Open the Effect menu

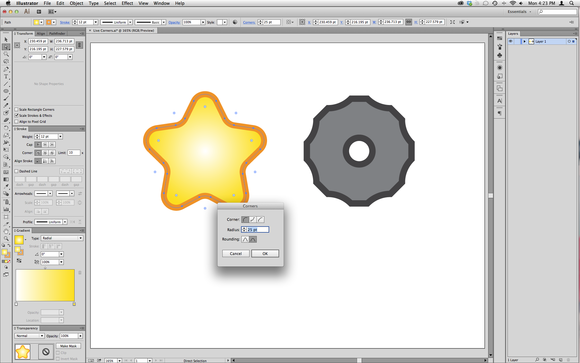coord(127,3)
